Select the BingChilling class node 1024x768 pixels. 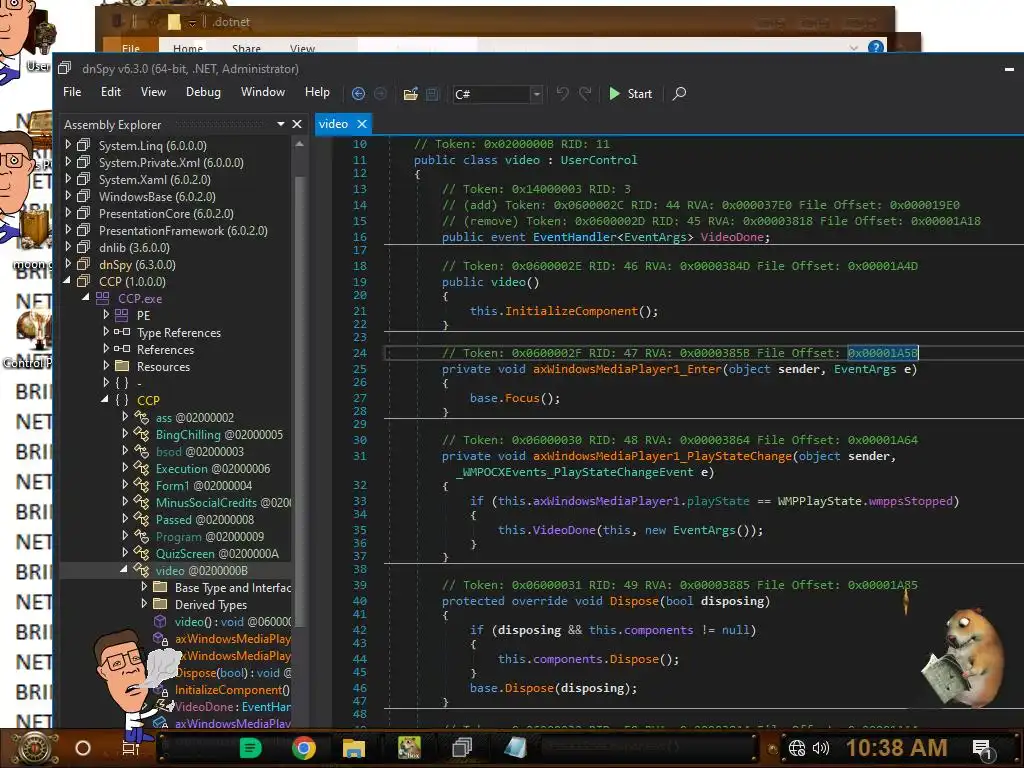click(219, 434)
